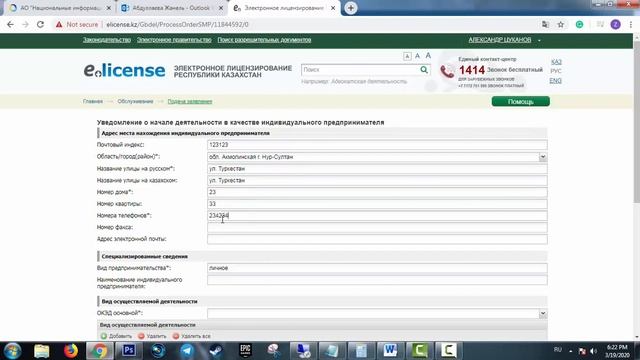The width and height of the screenshot is (640, 360).
Task: Click the browser forward arrow
Action: (x=25, y=24)
